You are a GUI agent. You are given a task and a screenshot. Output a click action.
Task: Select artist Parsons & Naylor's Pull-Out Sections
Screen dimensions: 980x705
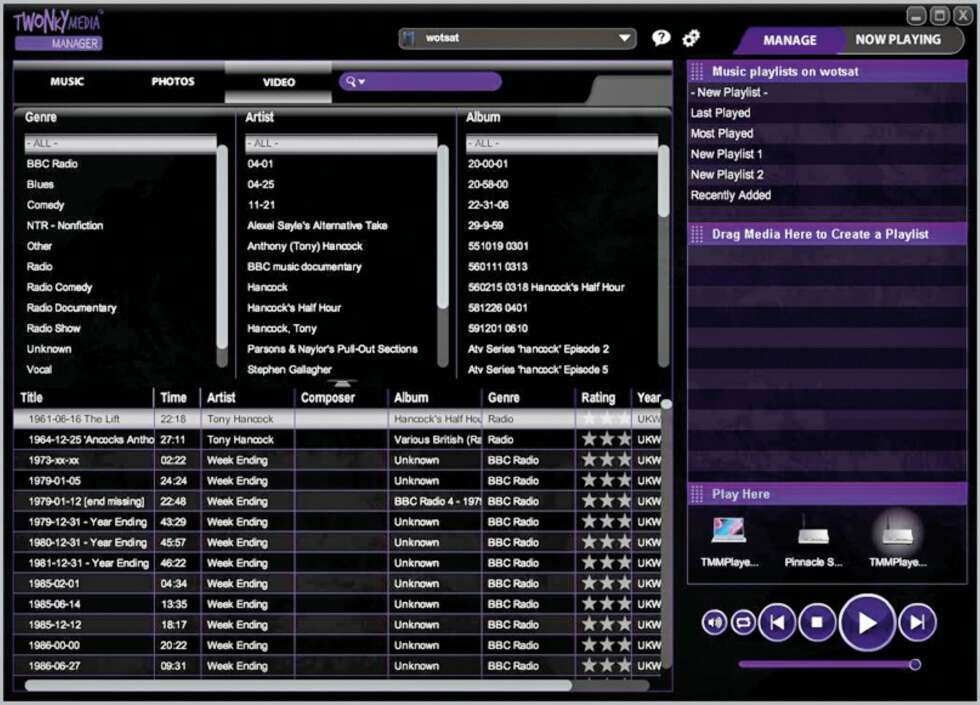point(332,349)
